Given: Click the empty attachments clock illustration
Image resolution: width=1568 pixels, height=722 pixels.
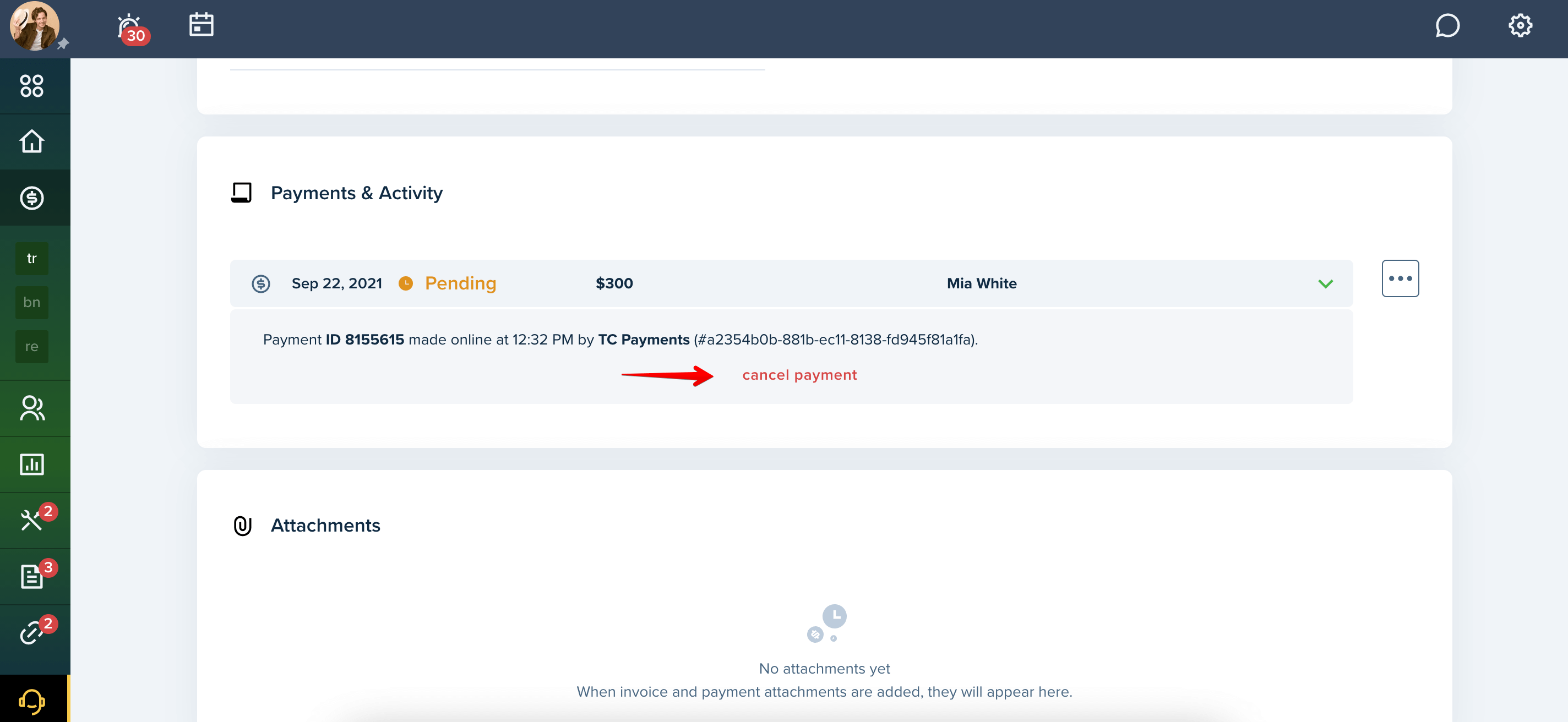Looking at the screenshot, I should pos(826,623).
